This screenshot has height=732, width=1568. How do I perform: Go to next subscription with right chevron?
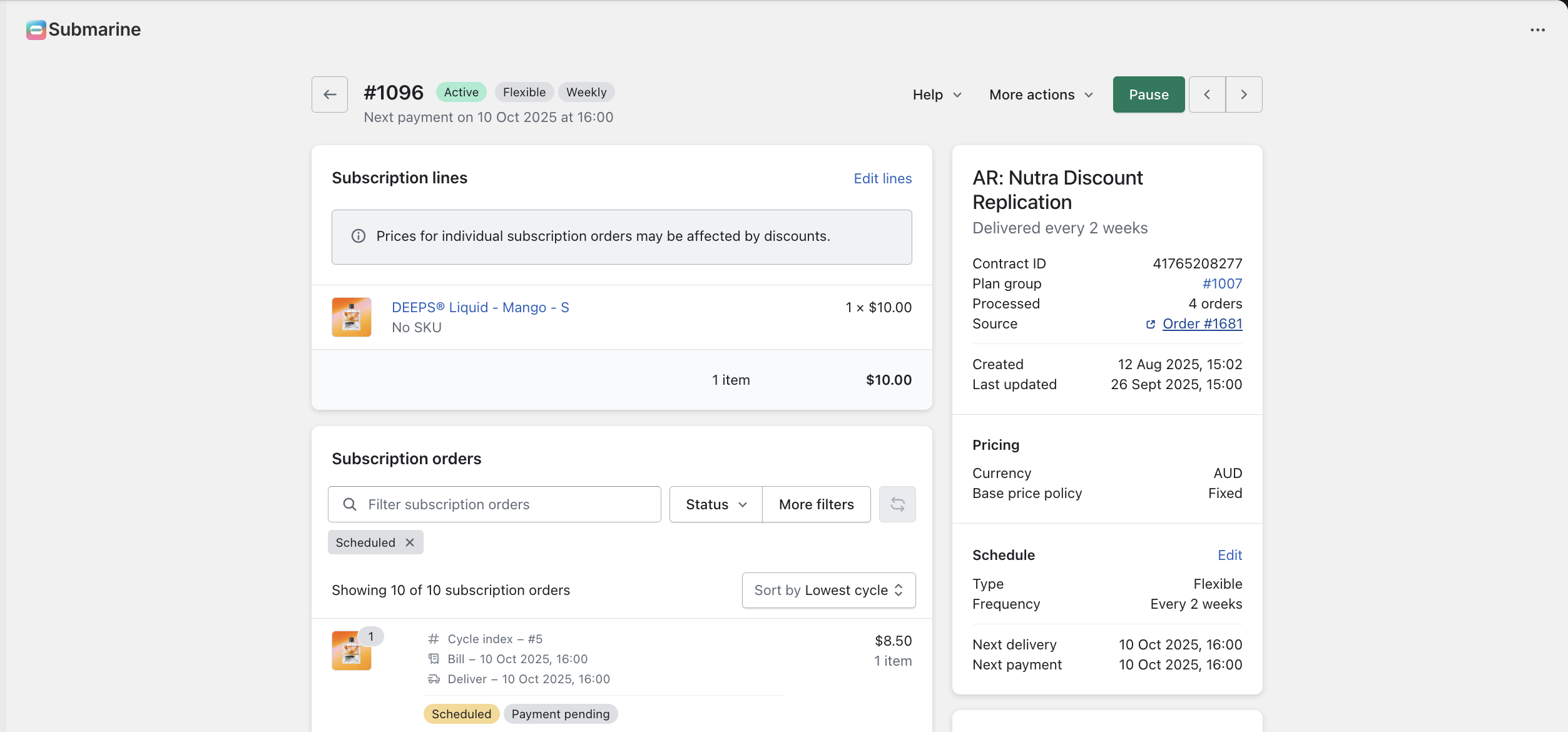tap(1244, 94)
